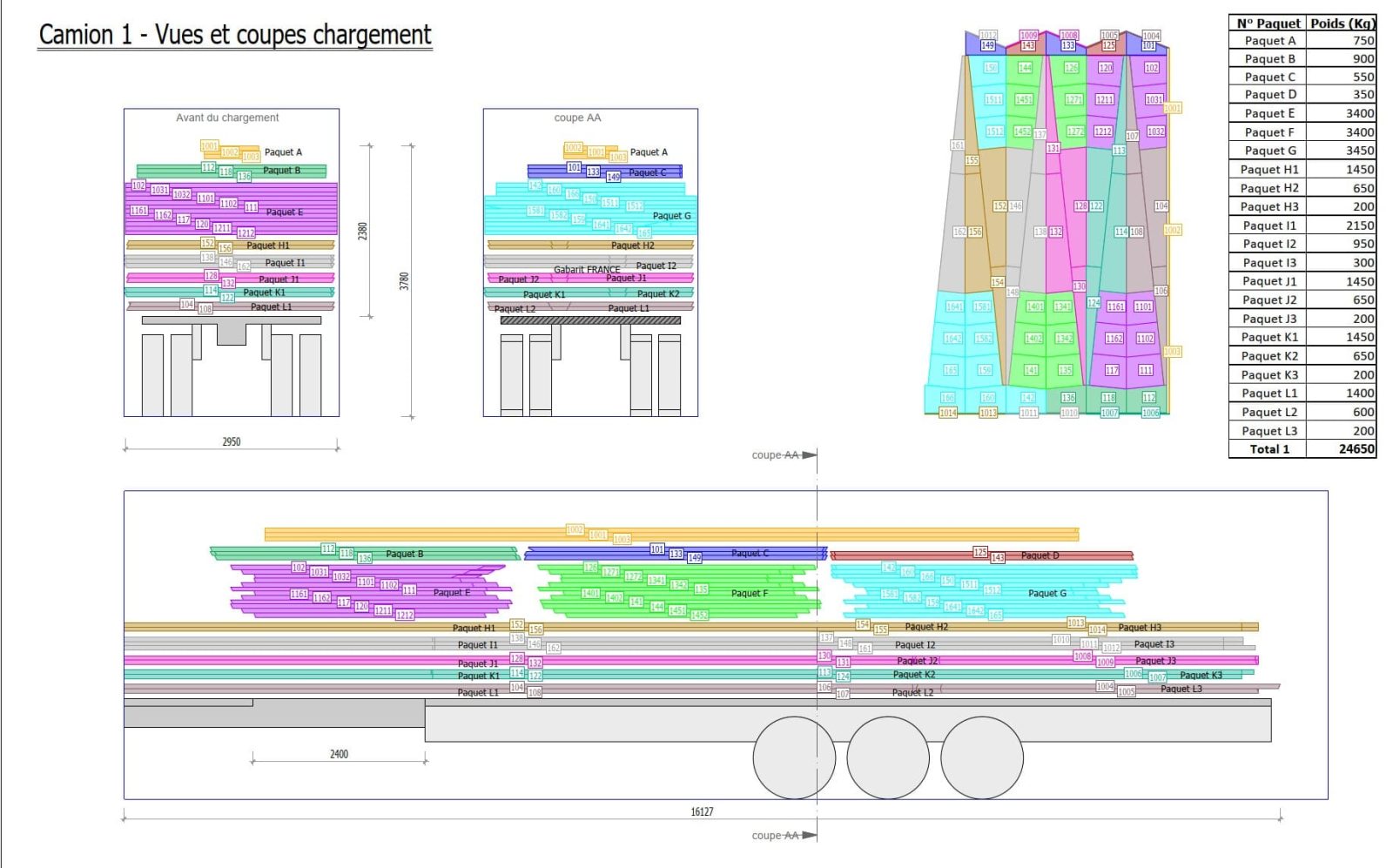The image size is (1393, 868).
Task: Select the 'Paquet C' label in the coupe AA view
Action: (x=648, y=173)
